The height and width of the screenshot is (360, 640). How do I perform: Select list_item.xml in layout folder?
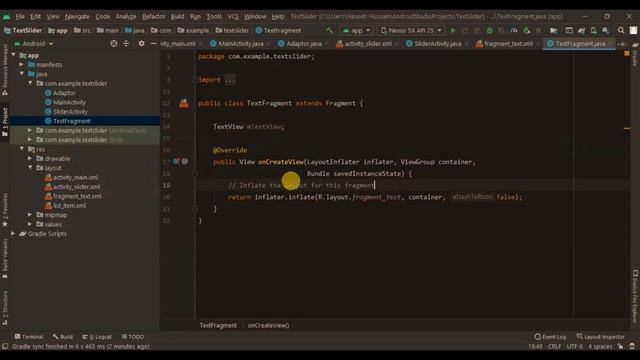69,205
